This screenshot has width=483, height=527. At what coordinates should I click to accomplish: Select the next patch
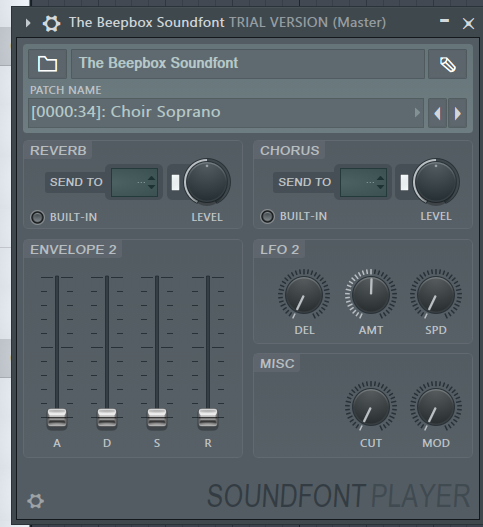[x=457, y=113]
